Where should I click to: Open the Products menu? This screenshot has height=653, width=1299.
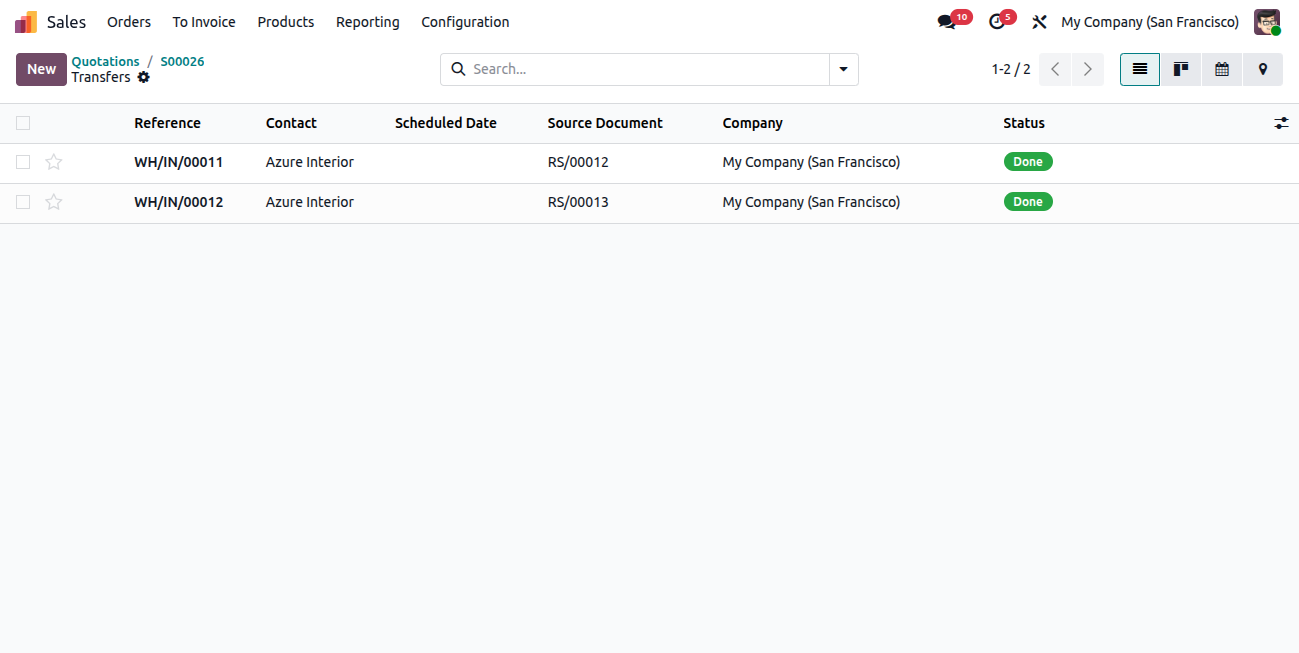pos(286,22)
